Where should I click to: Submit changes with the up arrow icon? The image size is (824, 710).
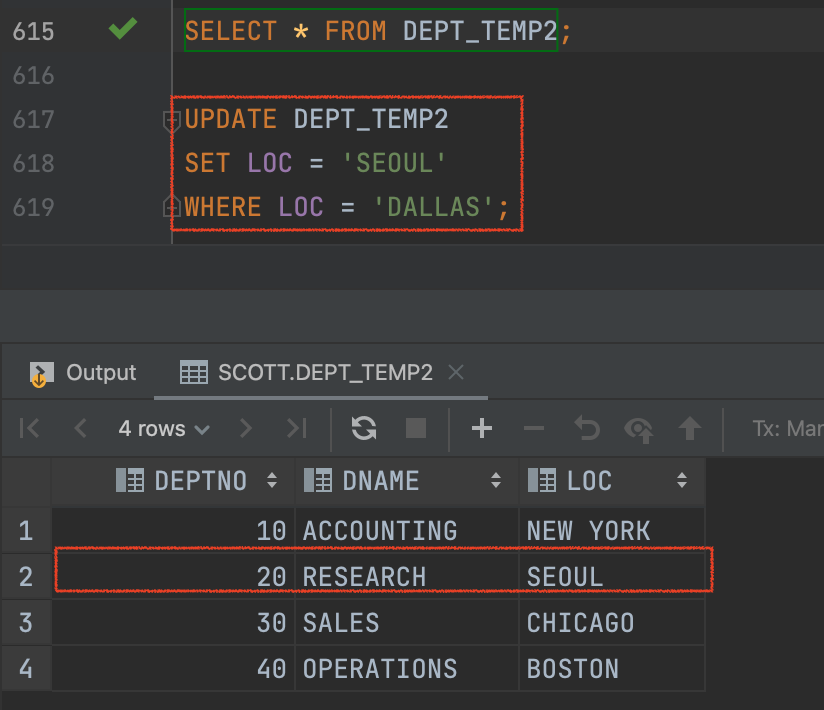(x=690, y=428)
